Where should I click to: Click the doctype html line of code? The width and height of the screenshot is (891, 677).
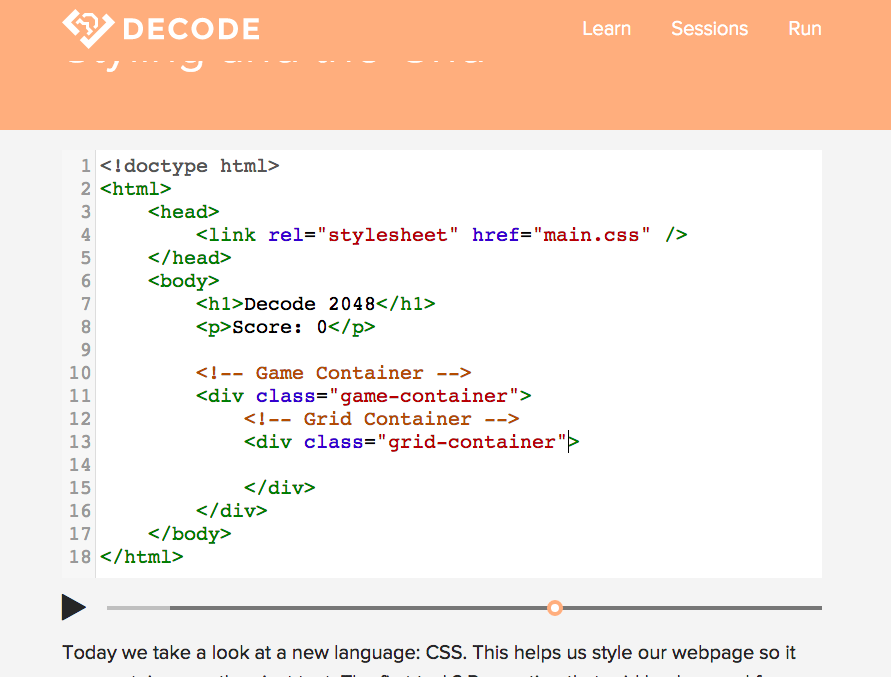coord(190,166)
